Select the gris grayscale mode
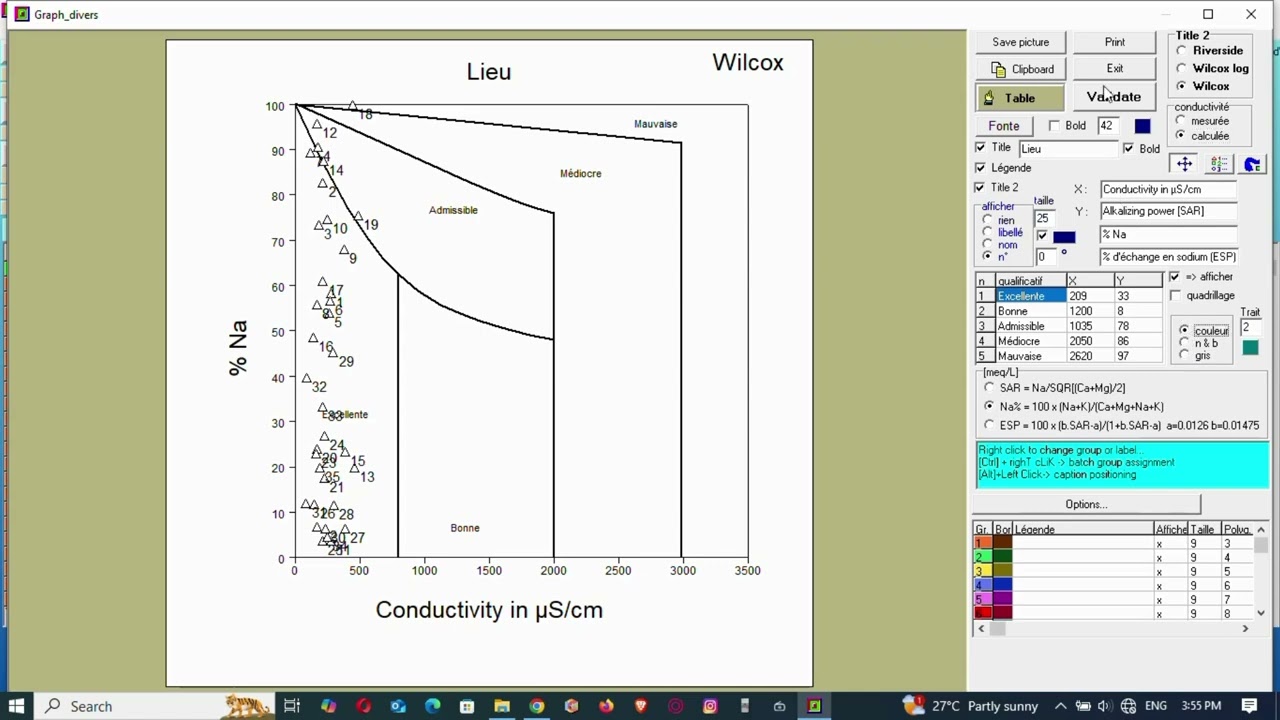The width and height of the screenshot is (1280, 720). (x=1185, y=355)
